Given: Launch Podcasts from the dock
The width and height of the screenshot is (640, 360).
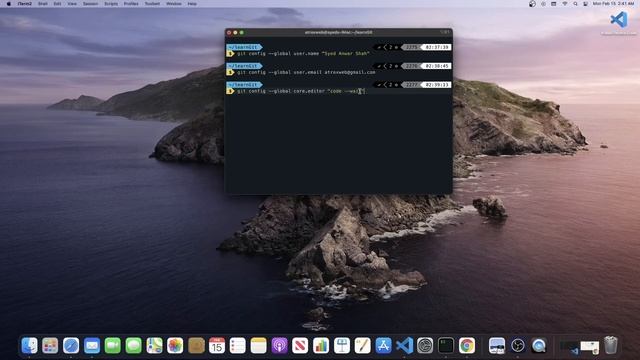Looking at the screenshot, I should point(279,346).
